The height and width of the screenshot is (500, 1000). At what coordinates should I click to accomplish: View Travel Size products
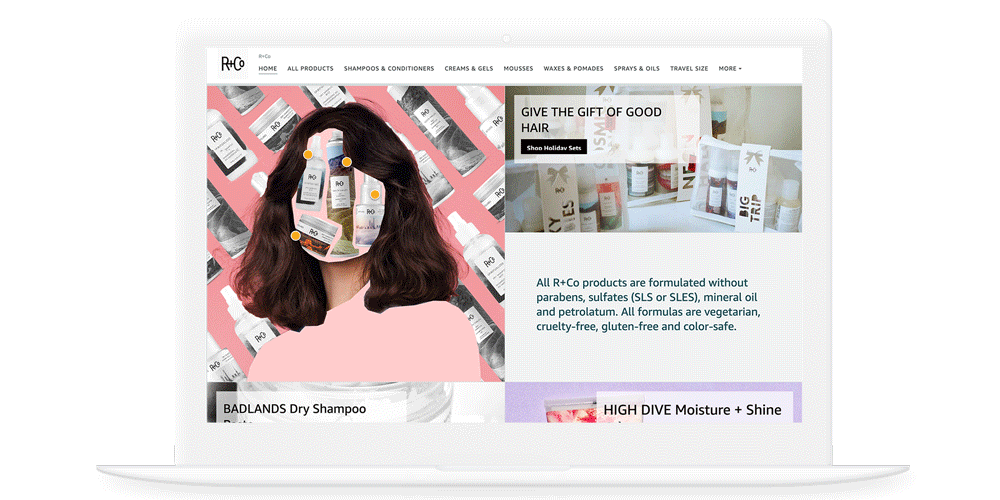[x=689, y=68]
